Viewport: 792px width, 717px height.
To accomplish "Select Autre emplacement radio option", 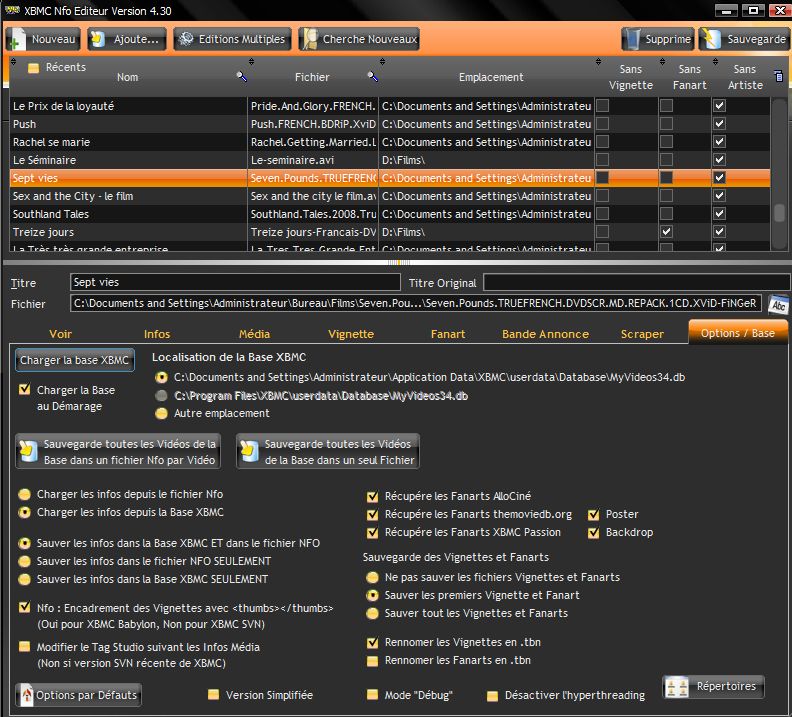I will tap(161, 414).
